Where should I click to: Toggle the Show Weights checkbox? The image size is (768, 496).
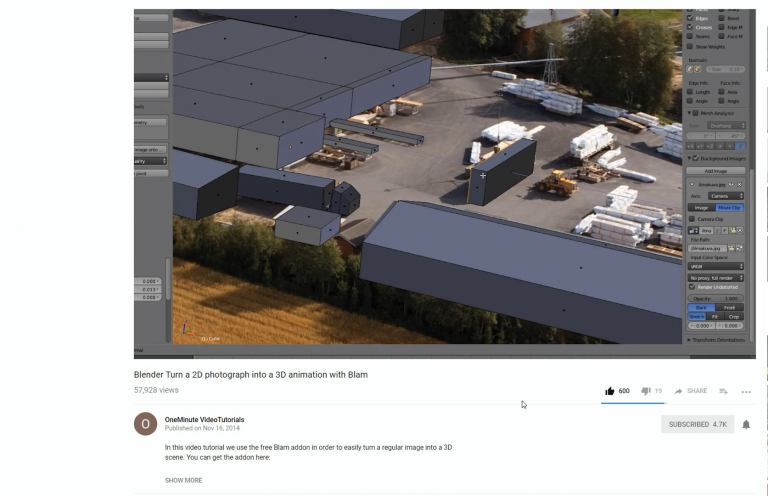690,47
